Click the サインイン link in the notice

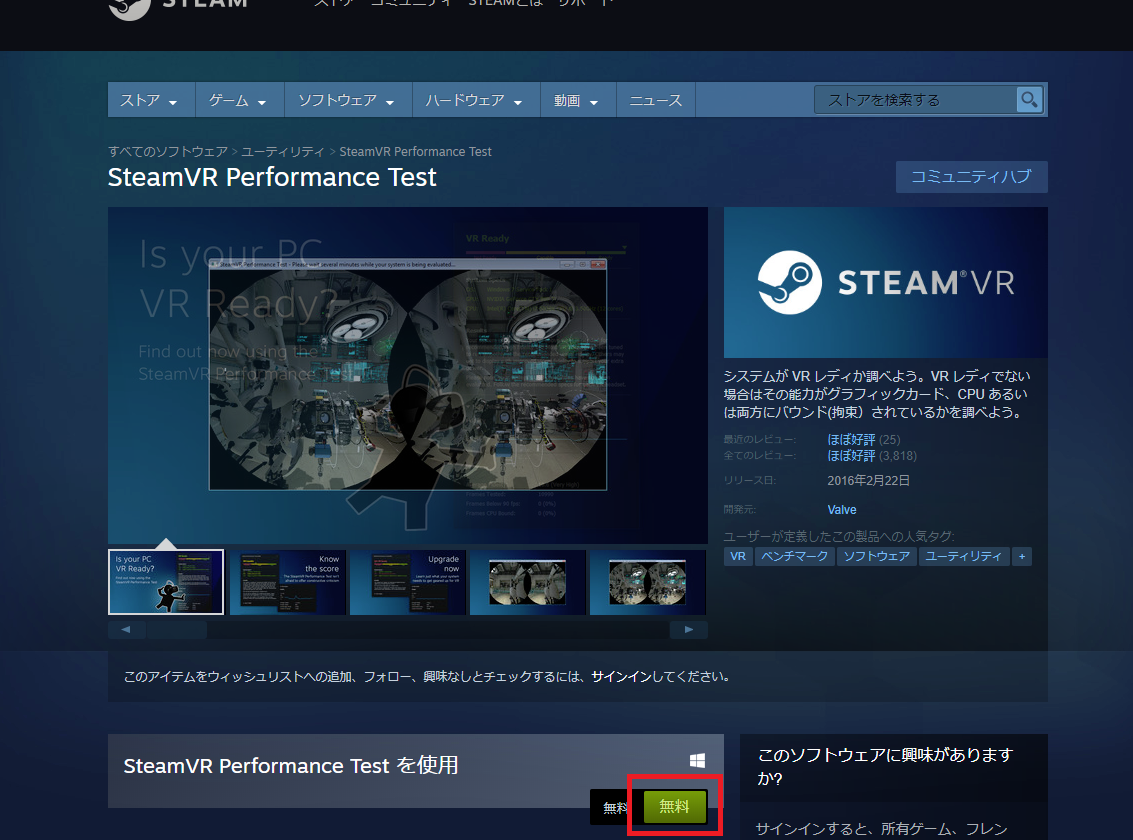[621, 677]
